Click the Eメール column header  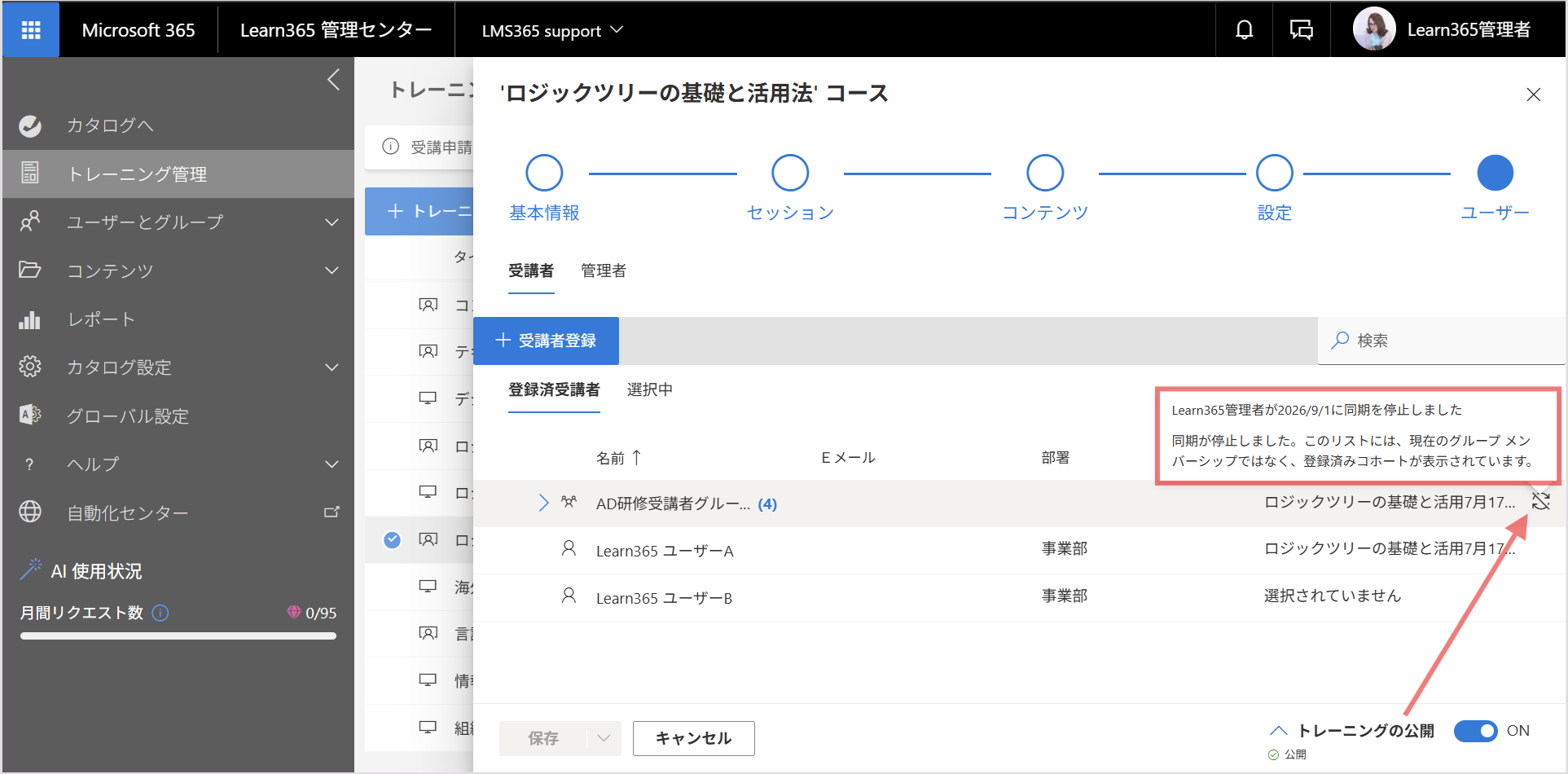[848, 458]
